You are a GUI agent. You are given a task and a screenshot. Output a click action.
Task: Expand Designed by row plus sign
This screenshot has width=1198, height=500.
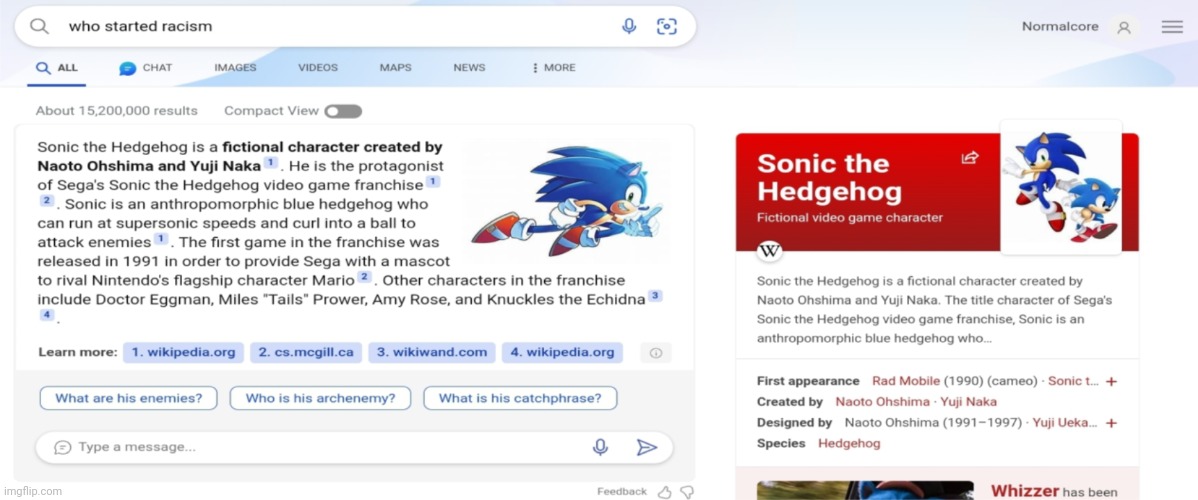coord(1112,423)
